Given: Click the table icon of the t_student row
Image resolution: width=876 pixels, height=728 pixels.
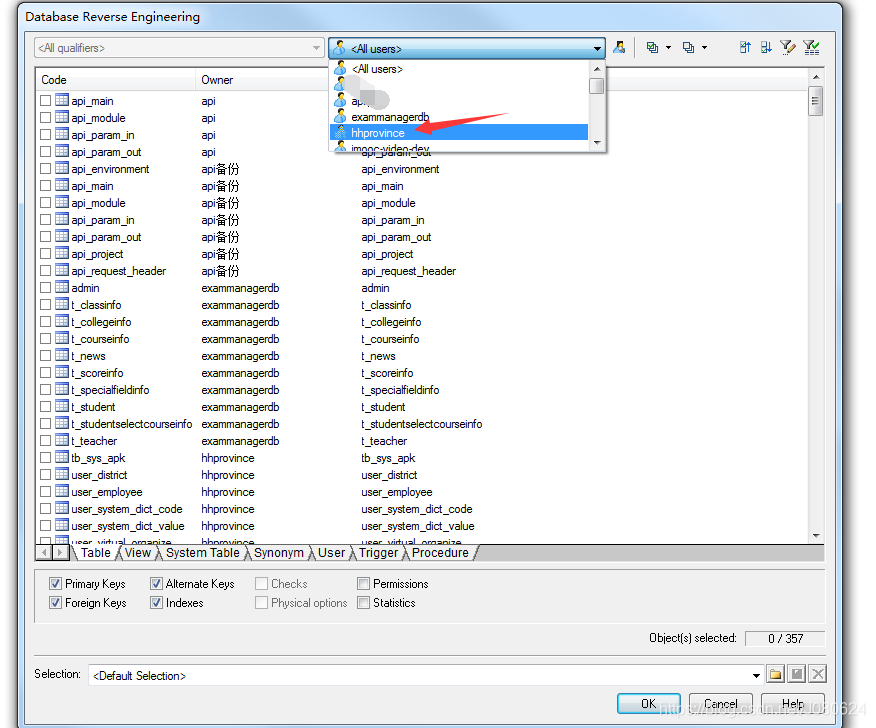Looking at the screenshot, I should (x=61, y=406).
